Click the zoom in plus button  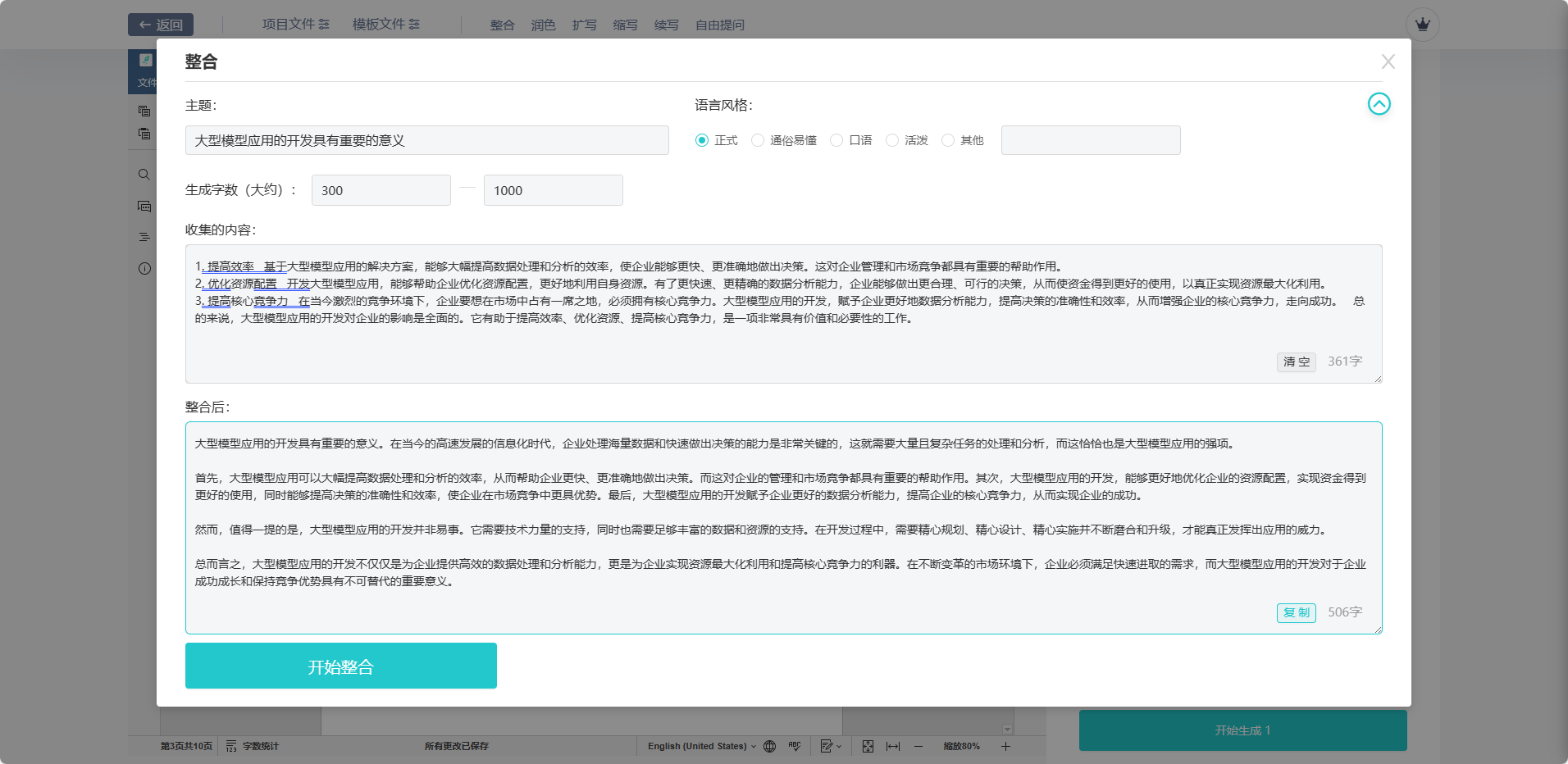[x=1005, y=746]
